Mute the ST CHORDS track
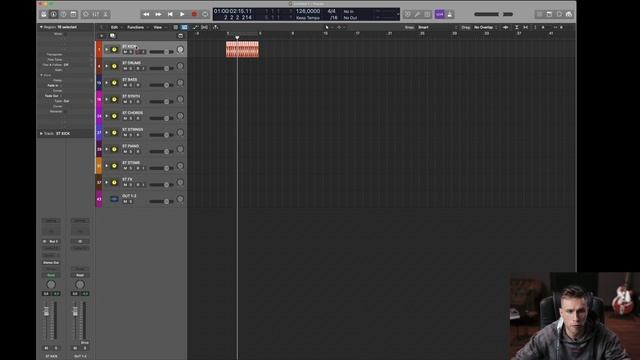640x360 pixels. click(125, 118)
